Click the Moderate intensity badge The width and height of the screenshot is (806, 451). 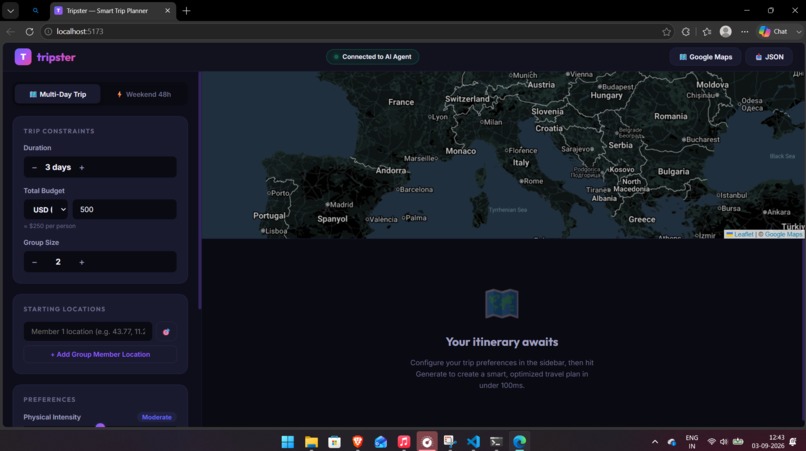[157, 417]
